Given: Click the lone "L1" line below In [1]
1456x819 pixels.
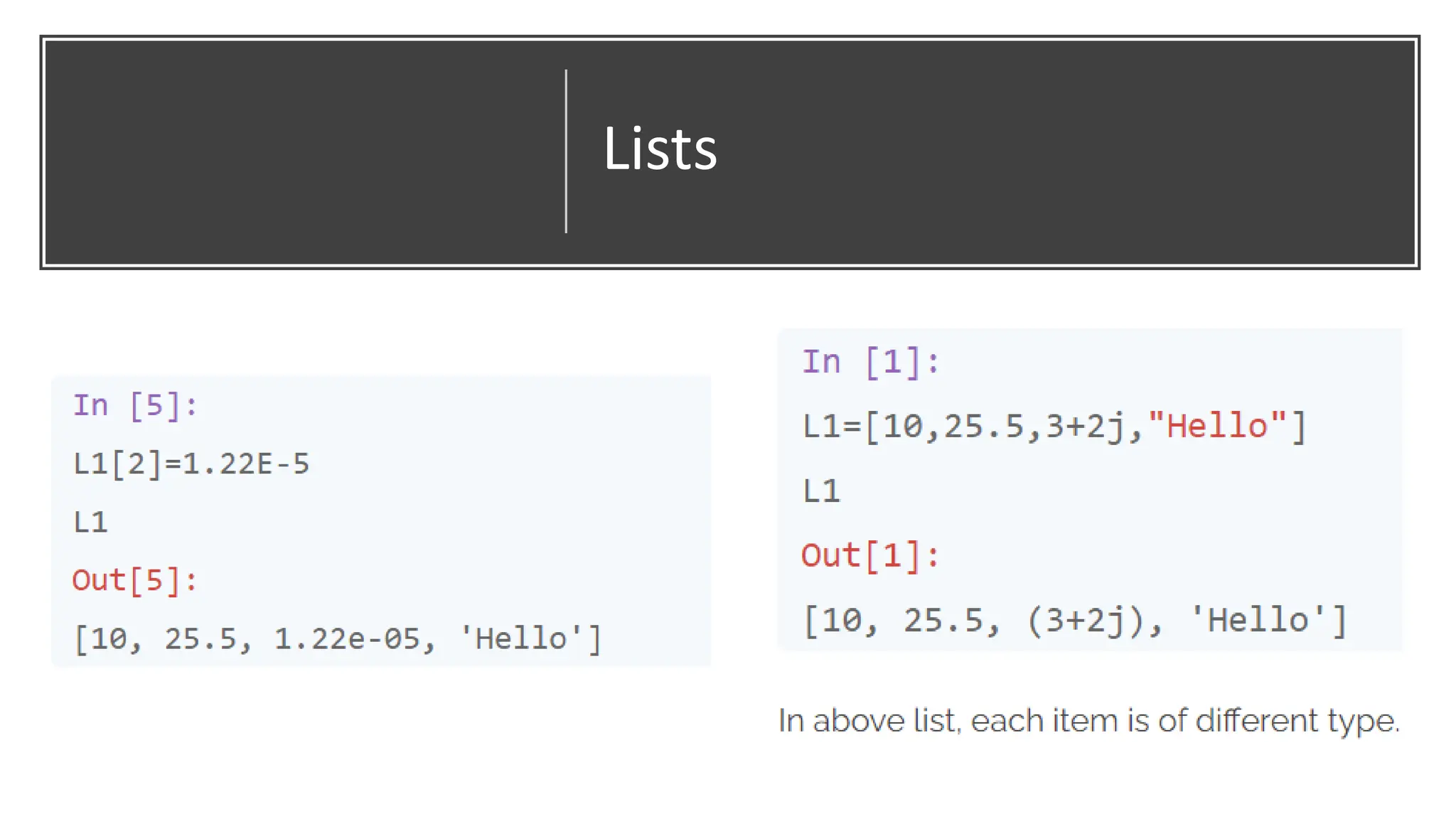Looking at the screenshot, I should [821, 491].
